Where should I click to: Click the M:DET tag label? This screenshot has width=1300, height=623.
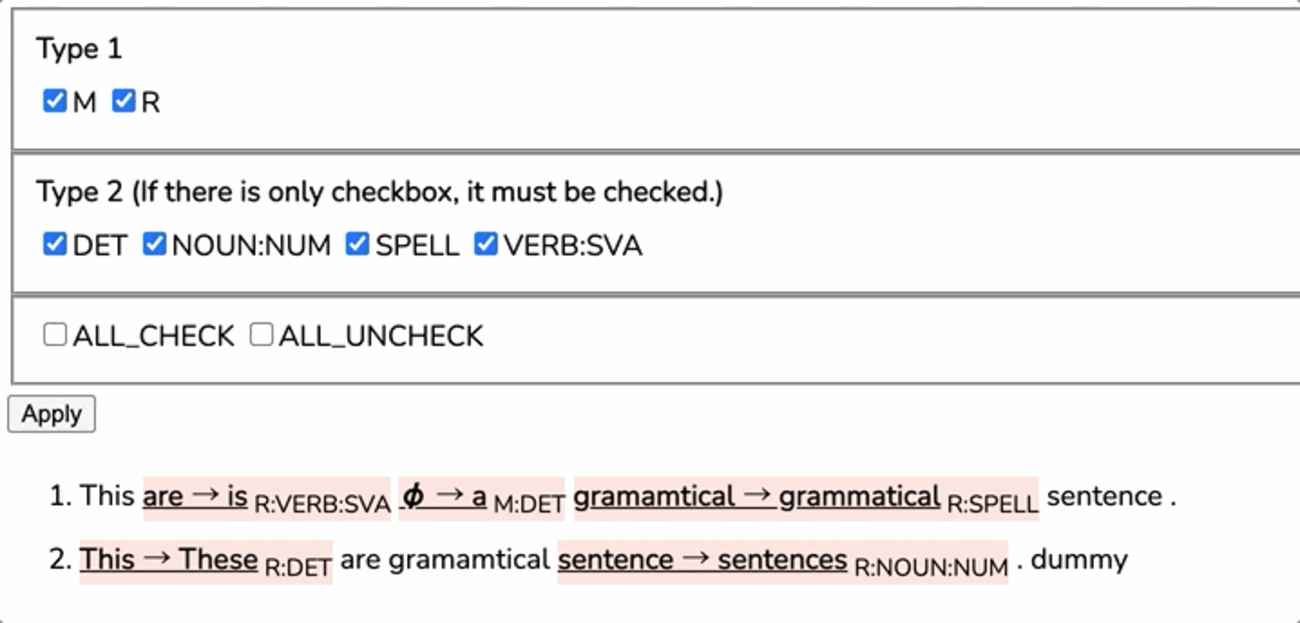(x=529, y=505)
